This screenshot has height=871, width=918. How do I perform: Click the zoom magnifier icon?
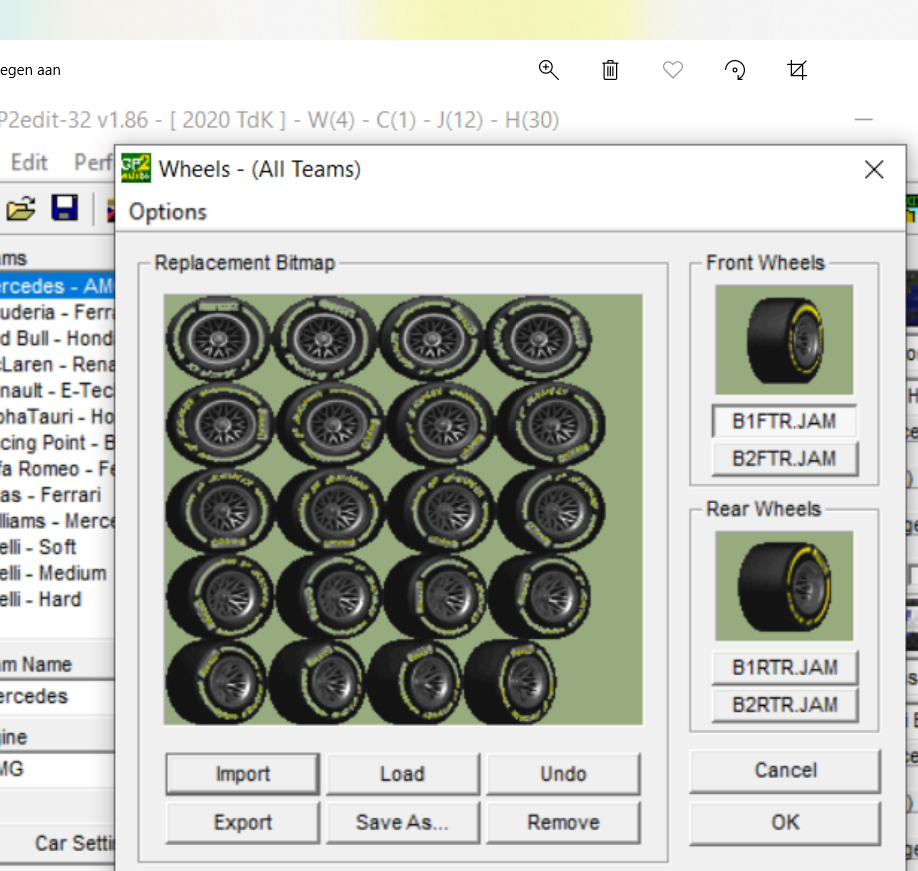point(548,69)
